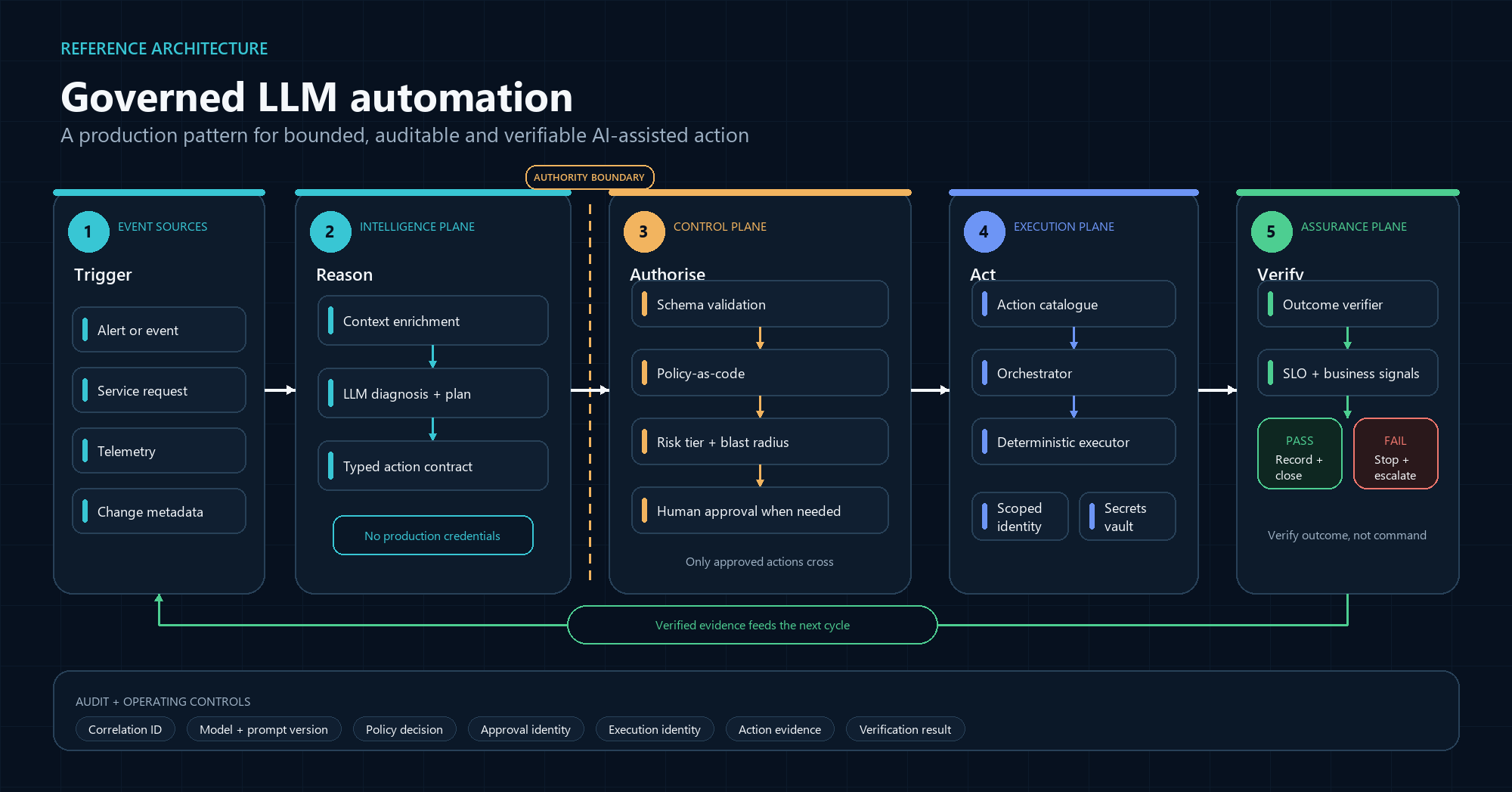The image size is (1512, 792).
Task: Select the Secrets vault box
Action: pos(1127,517)
